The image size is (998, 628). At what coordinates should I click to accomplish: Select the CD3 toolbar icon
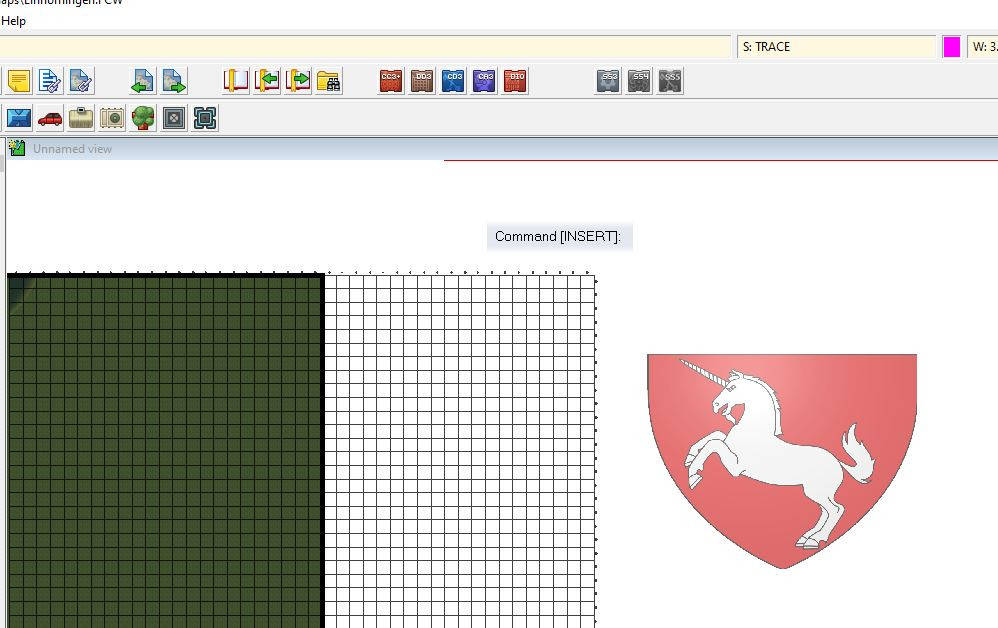[x=453, y=81]
